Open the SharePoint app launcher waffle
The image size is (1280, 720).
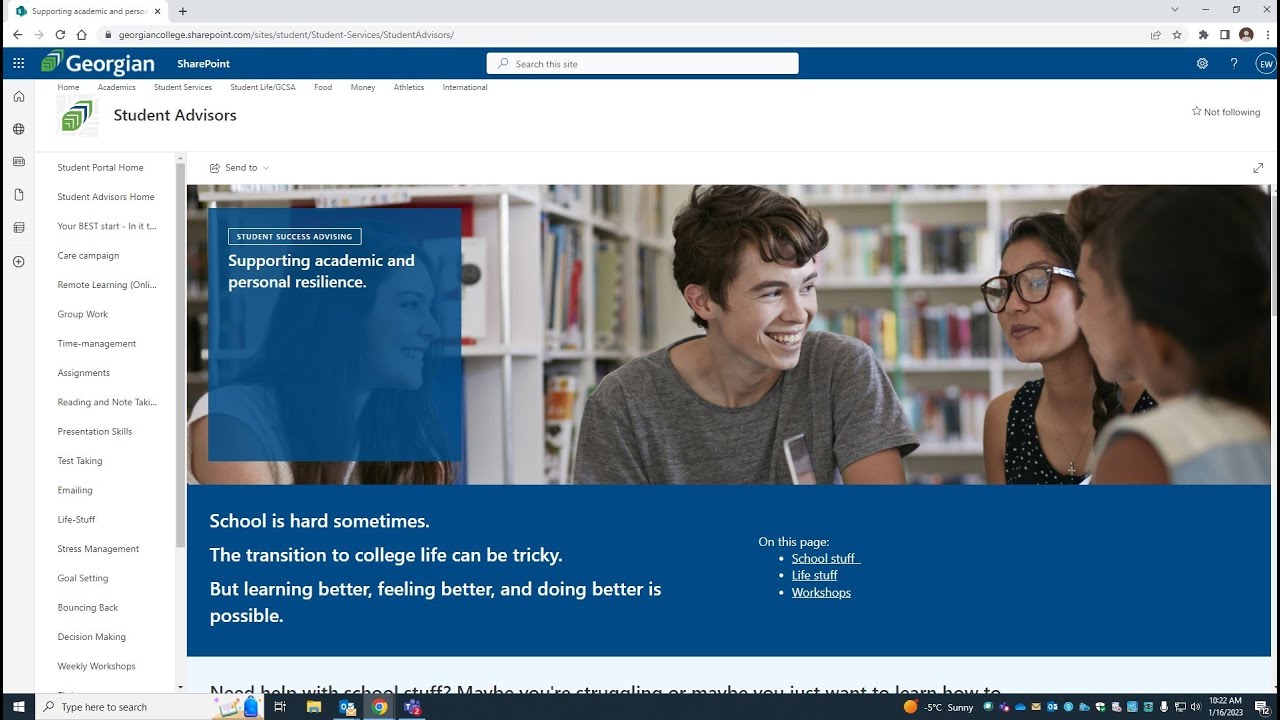[x=18, y=63]
